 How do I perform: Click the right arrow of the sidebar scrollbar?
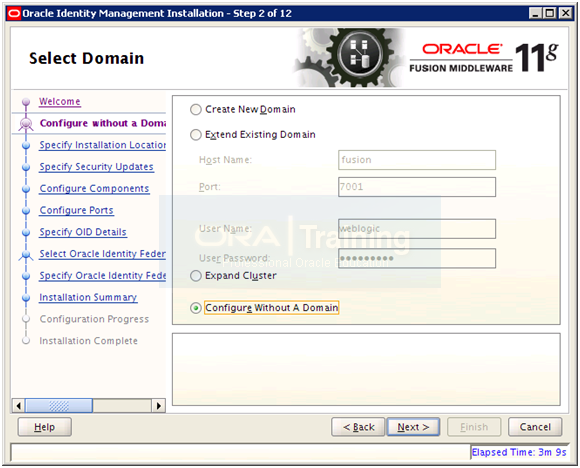pos(159,406)
